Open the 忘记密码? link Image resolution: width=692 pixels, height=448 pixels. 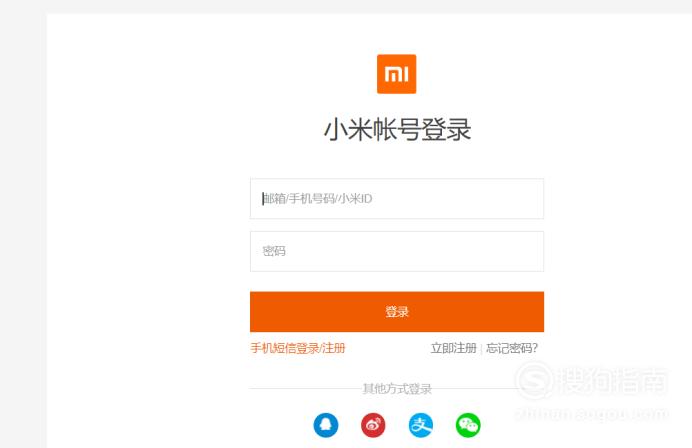[512, 348]
